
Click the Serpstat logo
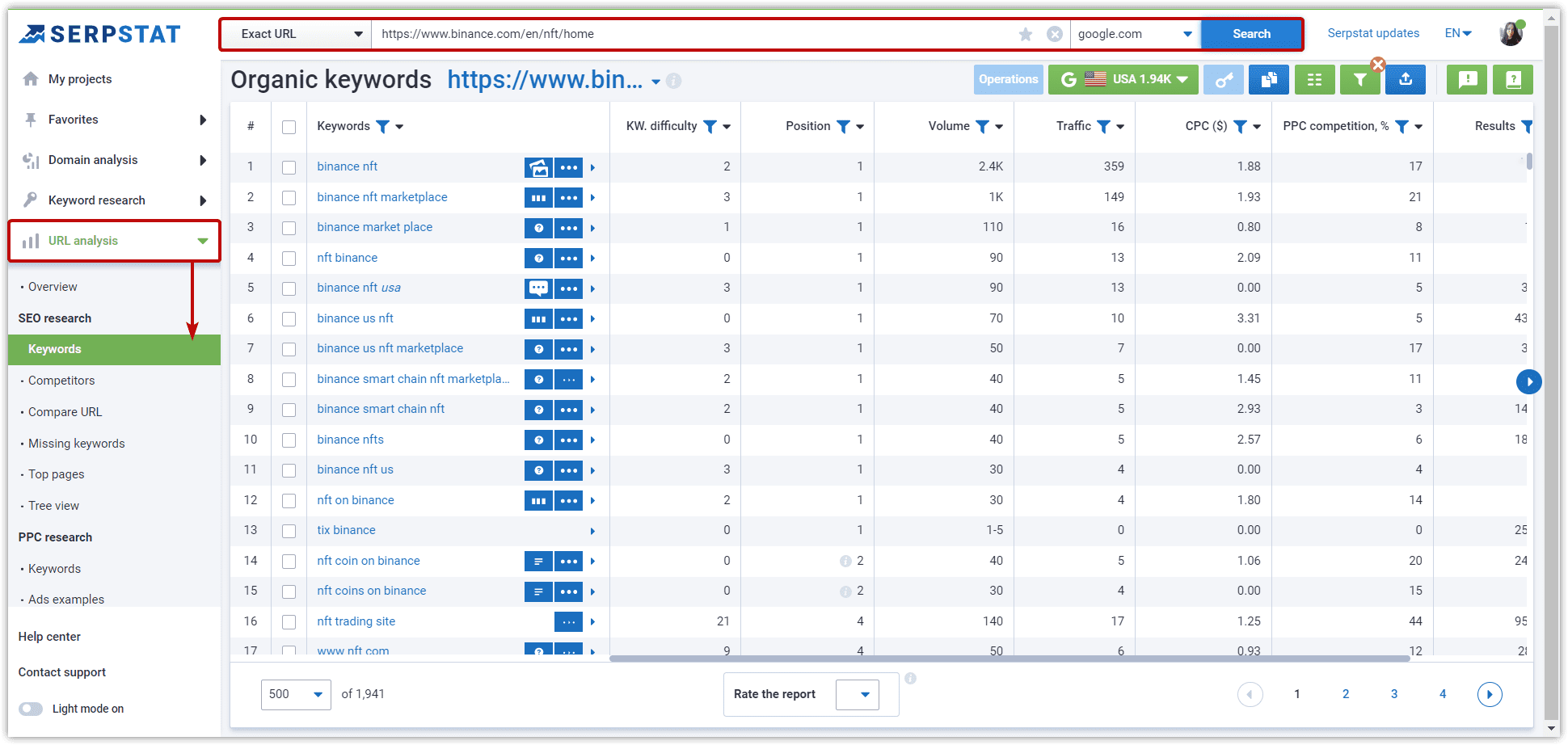[x=99, y=34]
